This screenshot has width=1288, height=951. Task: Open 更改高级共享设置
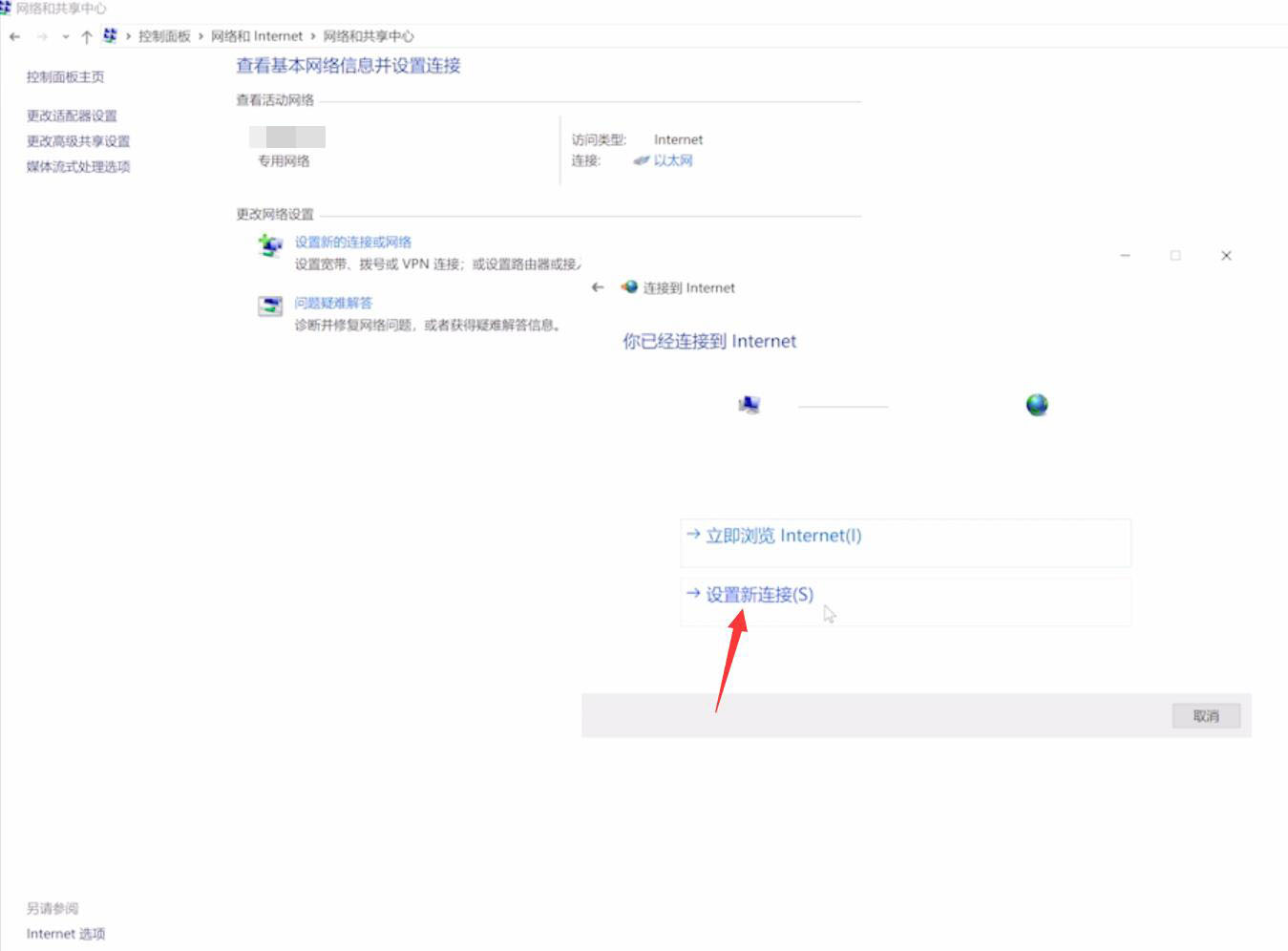(78, 141)
